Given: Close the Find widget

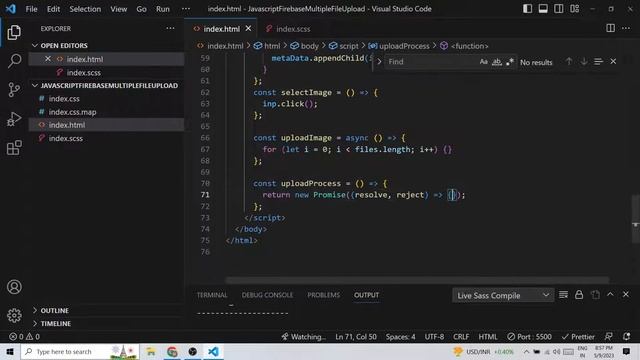Looking at the screenshot, I should click(x=613, y=62).
